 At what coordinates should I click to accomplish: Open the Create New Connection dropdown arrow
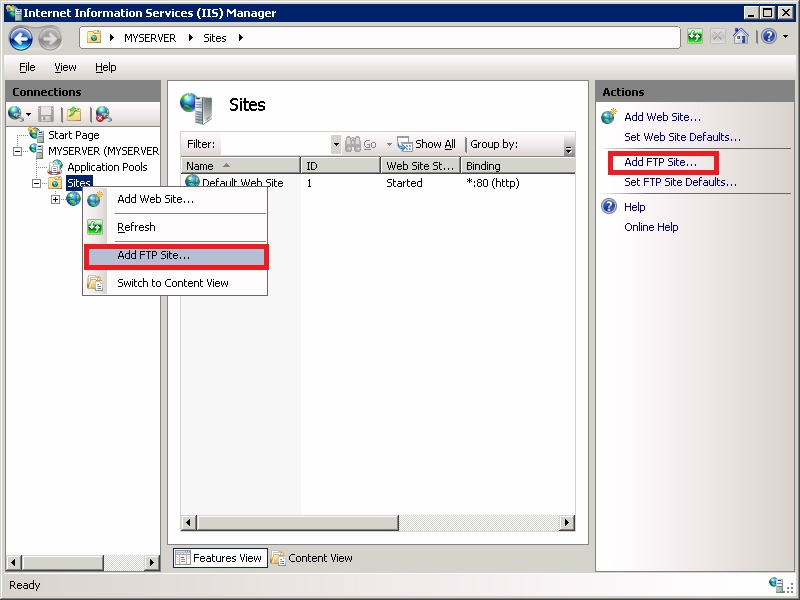(x=29, y=115)
